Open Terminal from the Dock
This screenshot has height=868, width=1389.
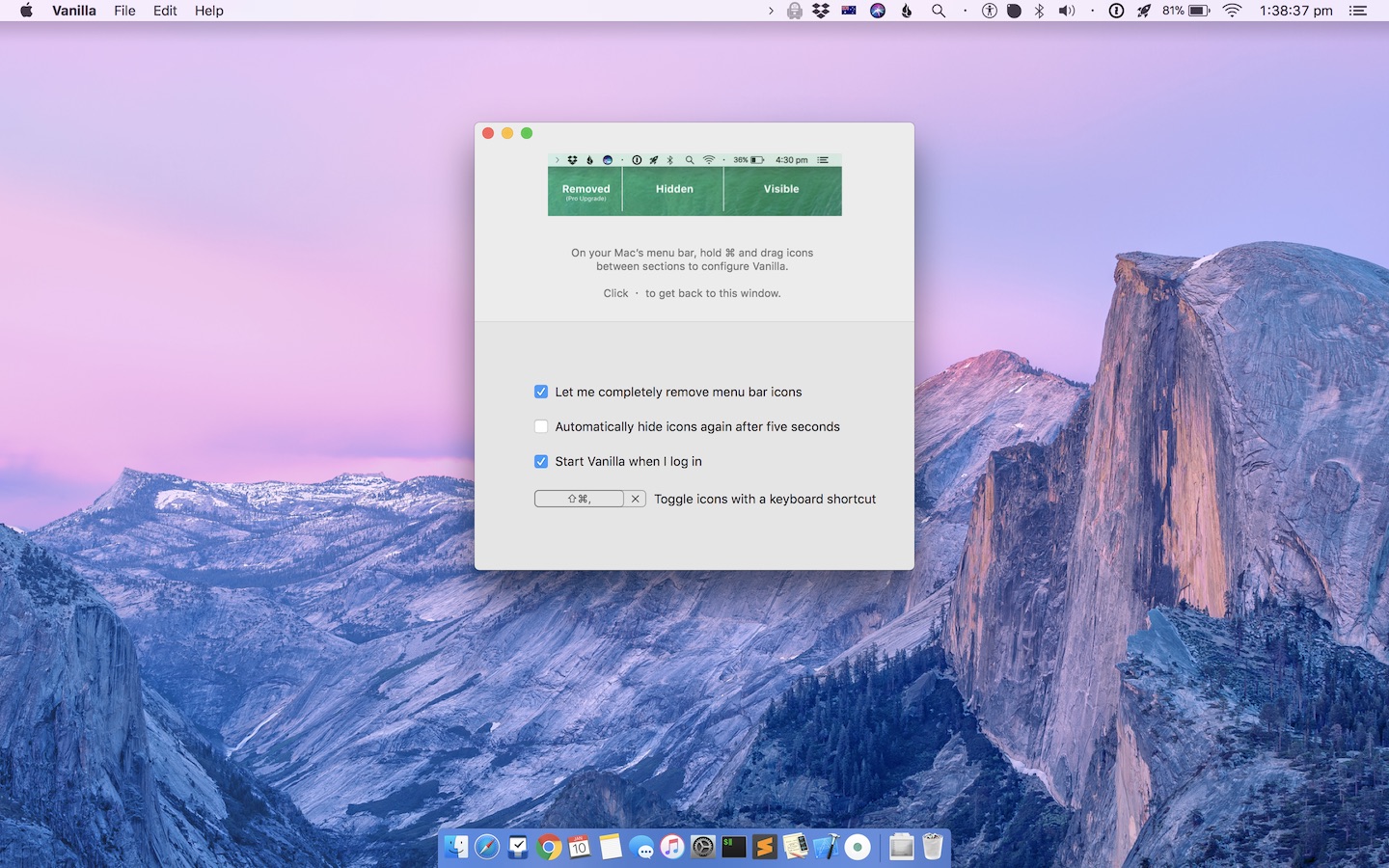click(x=733, y=847)
